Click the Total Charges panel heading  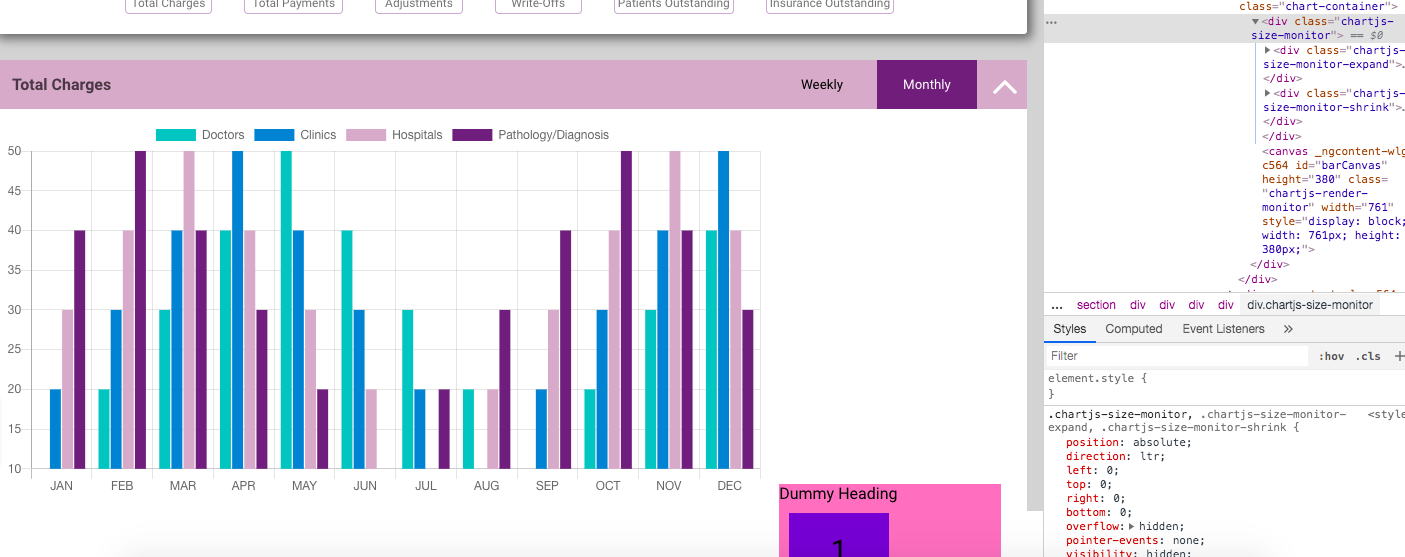pyautogui.click(x=62, y=85)
